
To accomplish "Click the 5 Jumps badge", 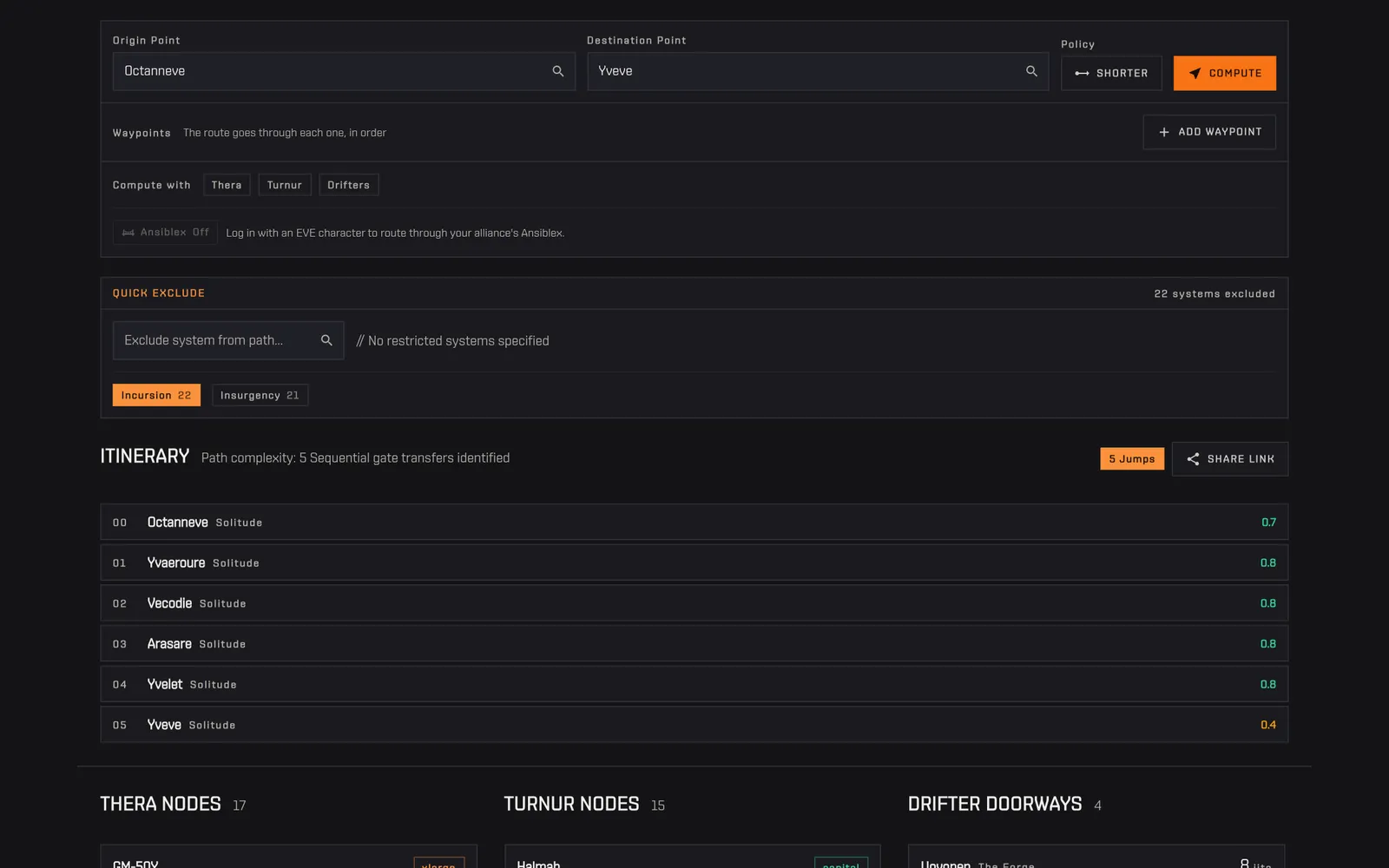I will click(1132, 459).
